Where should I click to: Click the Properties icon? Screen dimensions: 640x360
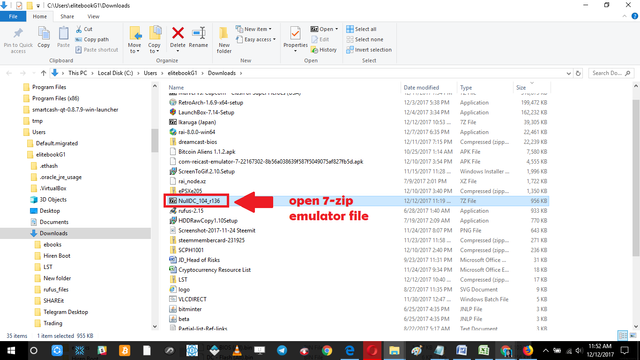click(x=295, y=33)
